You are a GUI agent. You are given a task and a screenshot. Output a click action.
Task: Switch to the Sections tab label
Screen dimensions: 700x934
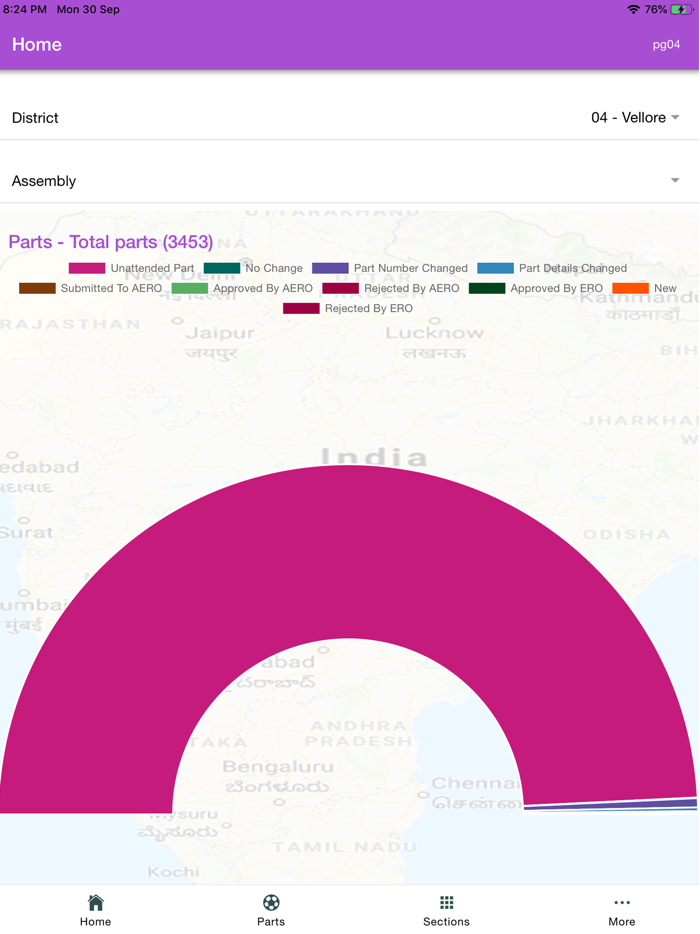[x=446, y=921]
